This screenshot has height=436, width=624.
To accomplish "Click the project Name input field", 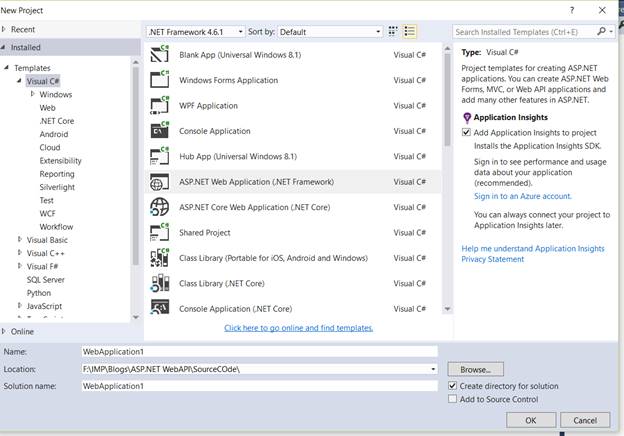I will (x=259, y=351).
